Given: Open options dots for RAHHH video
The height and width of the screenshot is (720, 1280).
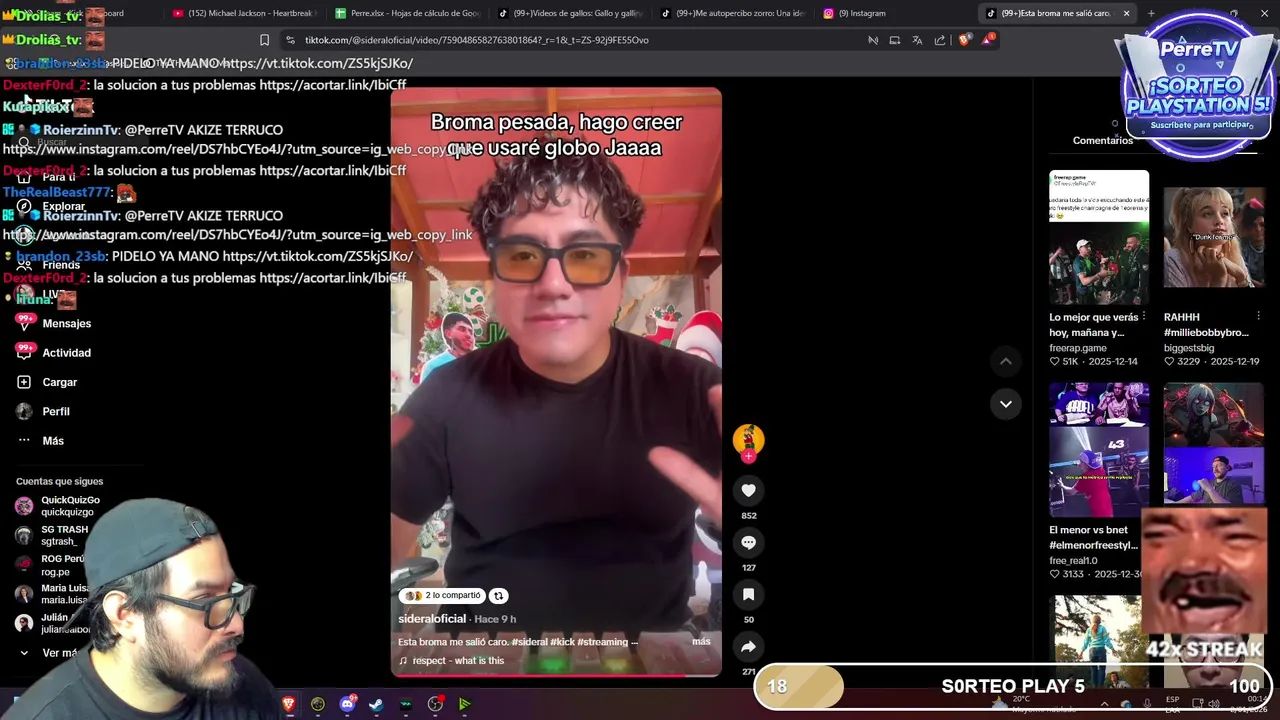Looking at the screenshot, I should pos(1258,317).
